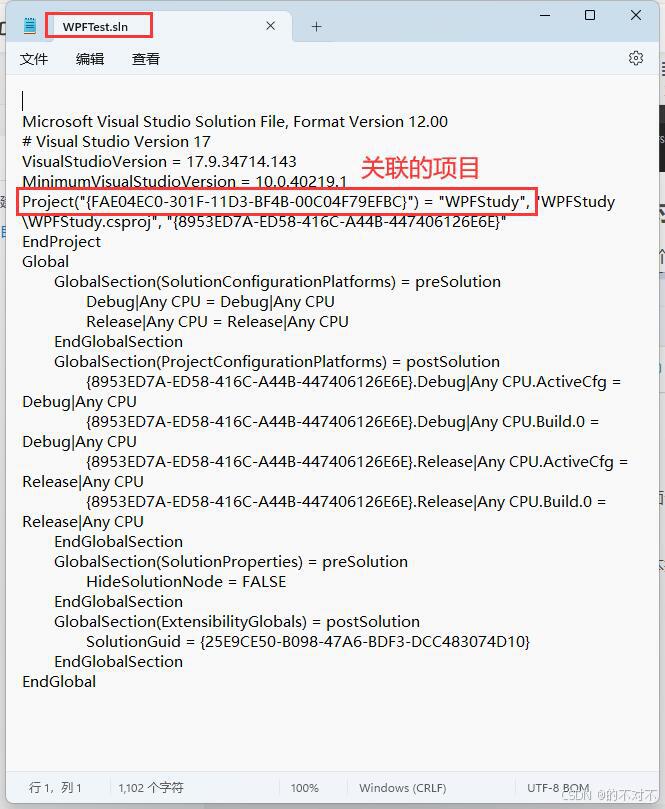This screenshot has height=809, width=665.
Task: Click the Format Version 12.00 header line
Action: 235,122
